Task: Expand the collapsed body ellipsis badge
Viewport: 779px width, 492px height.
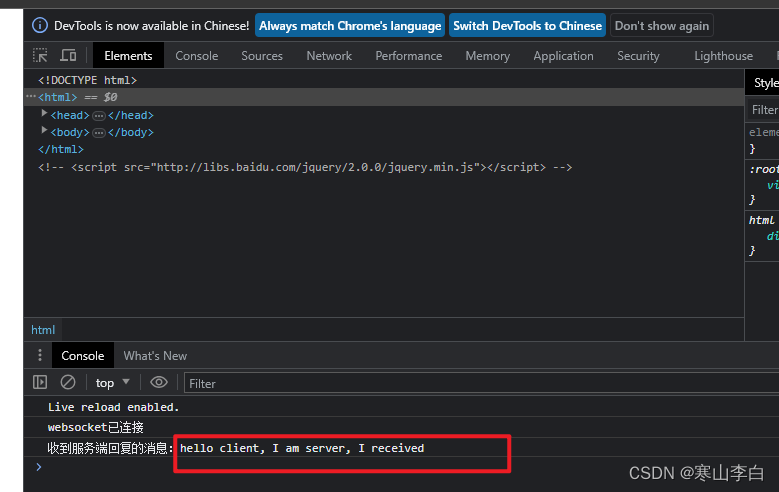Action: (99, 133)
